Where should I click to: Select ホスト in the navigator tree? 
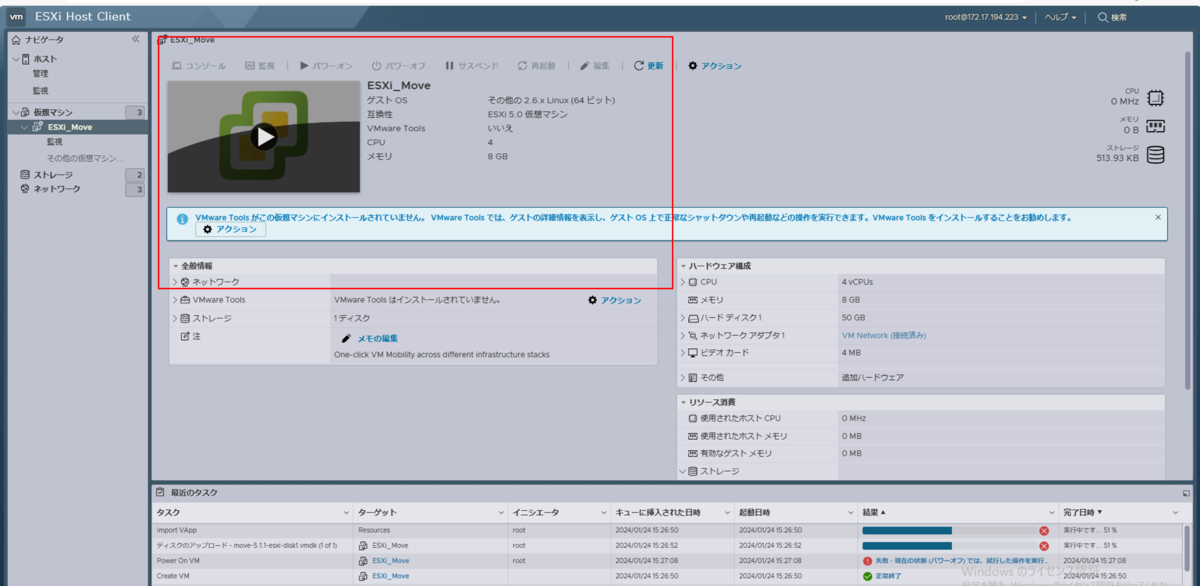45,59
